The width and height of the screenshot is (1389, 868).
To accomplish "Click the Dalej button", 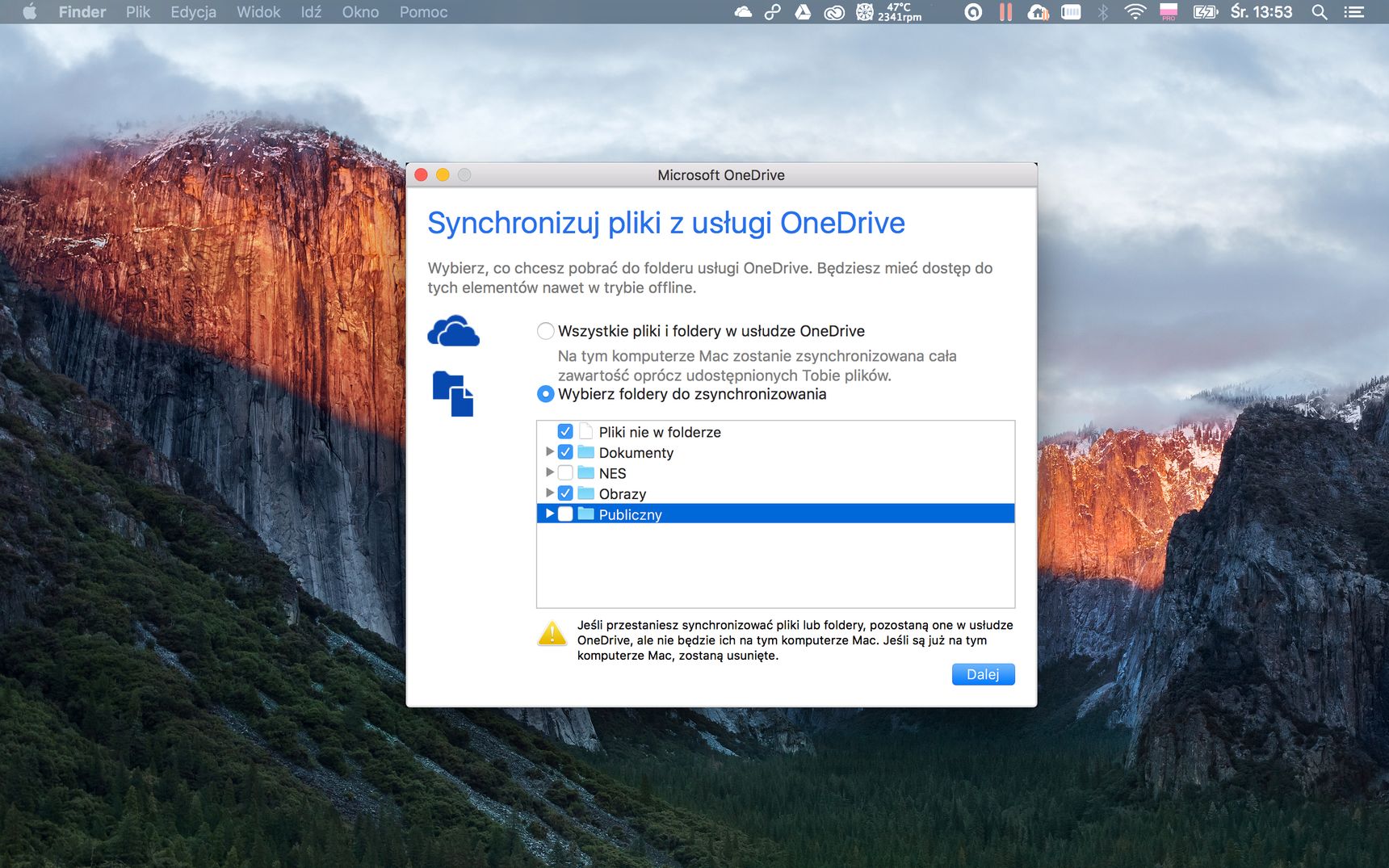I will point(983,674).
